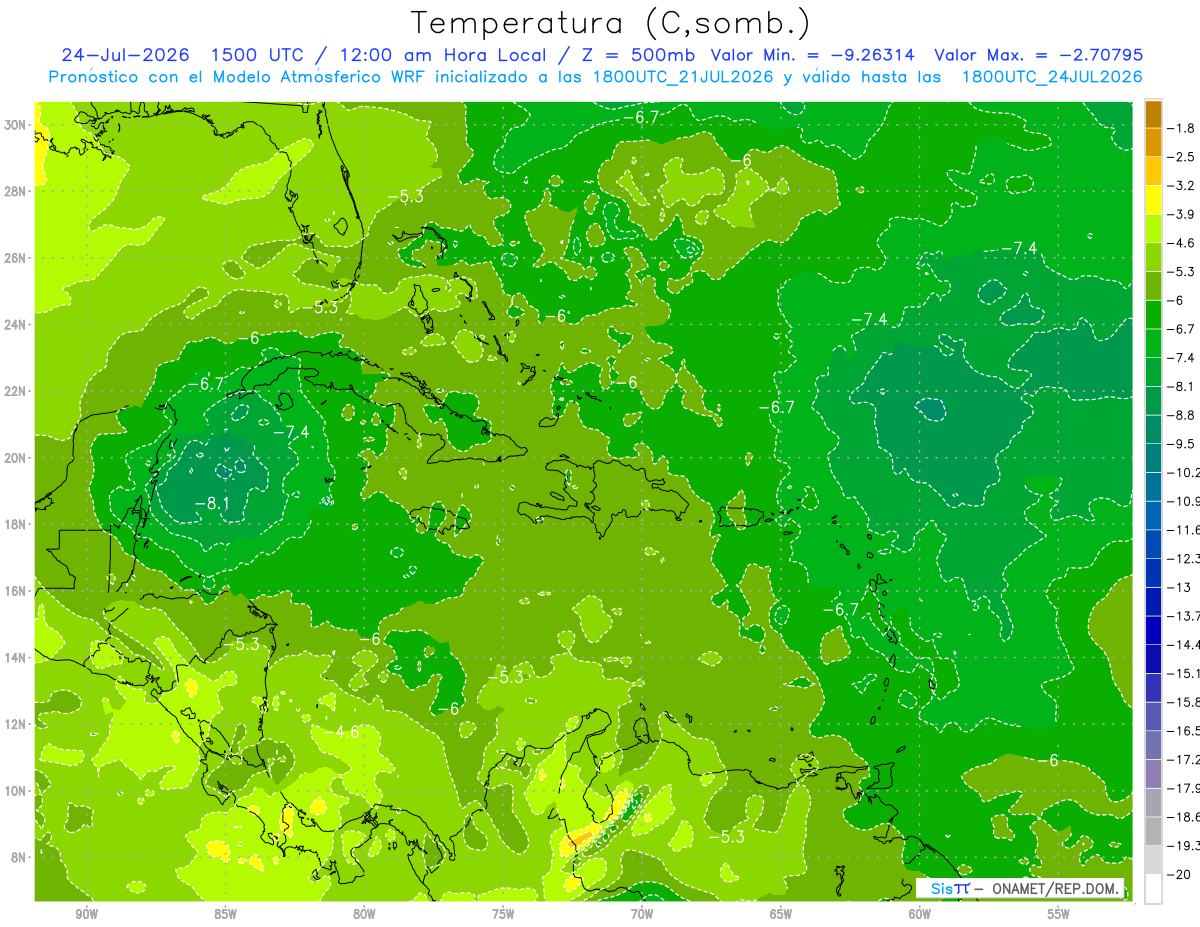Click the orange swatch above -1.8 on colorbar
Screen dimensions: 1200x927
click(x=1153, y=114)
